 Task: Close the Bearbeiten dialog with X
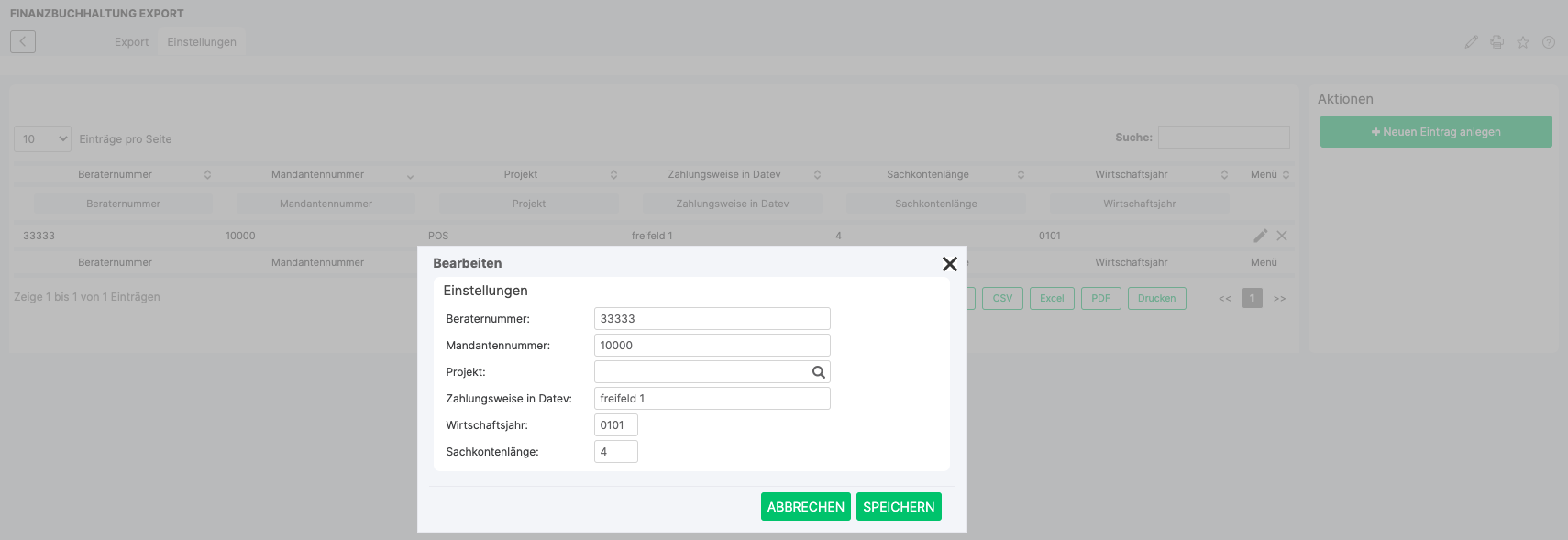pyautogui.click(x=949, y=264)
